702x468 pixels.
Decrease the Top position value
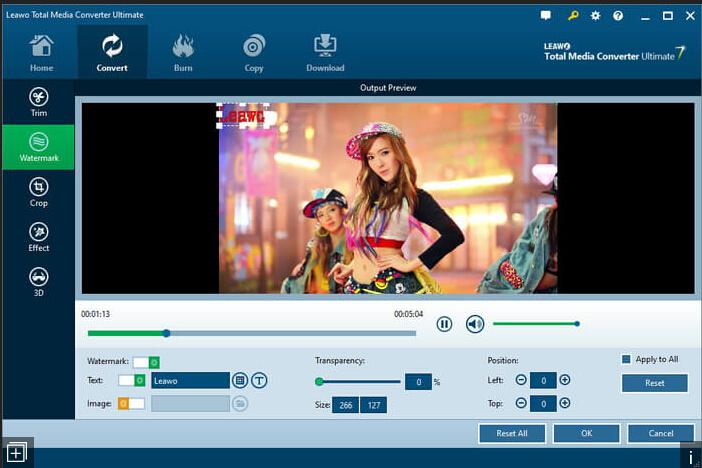click(x=521, y=403)
